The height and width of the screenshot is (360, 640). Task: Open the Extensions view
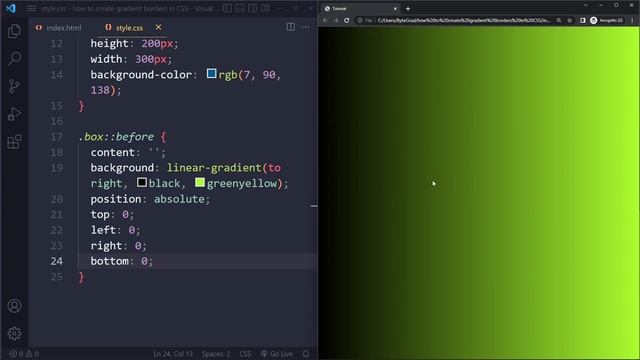point(14,142)
